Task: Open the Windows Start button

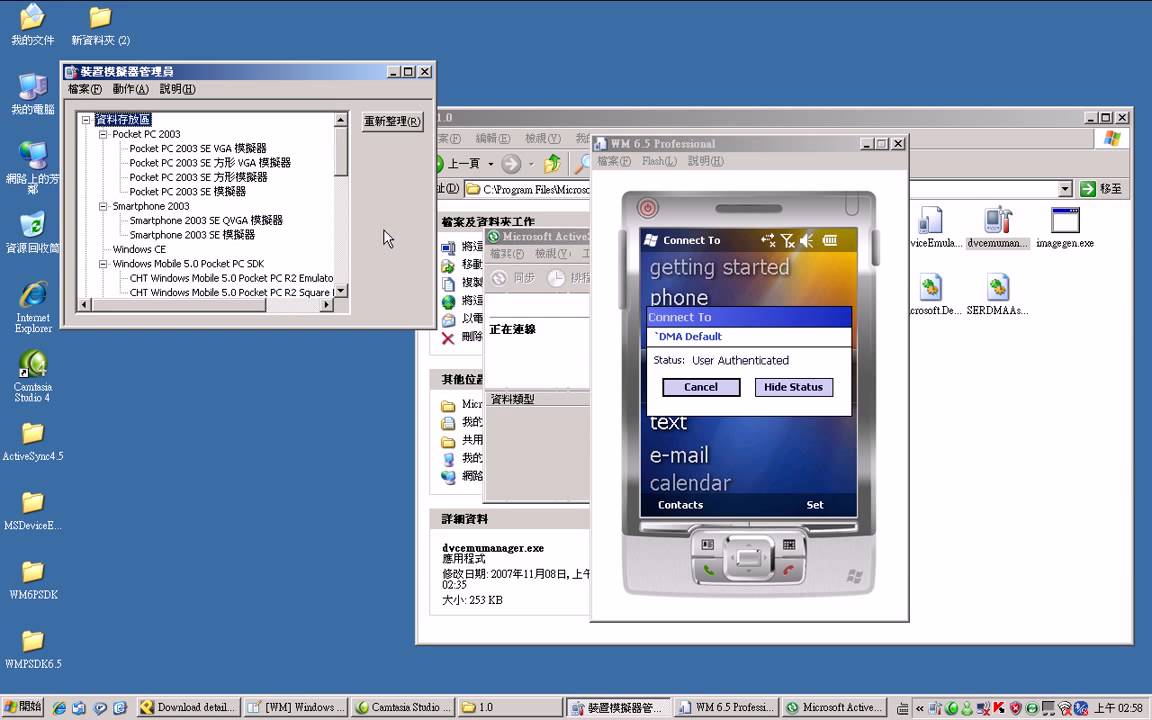Action: [23, 707]
